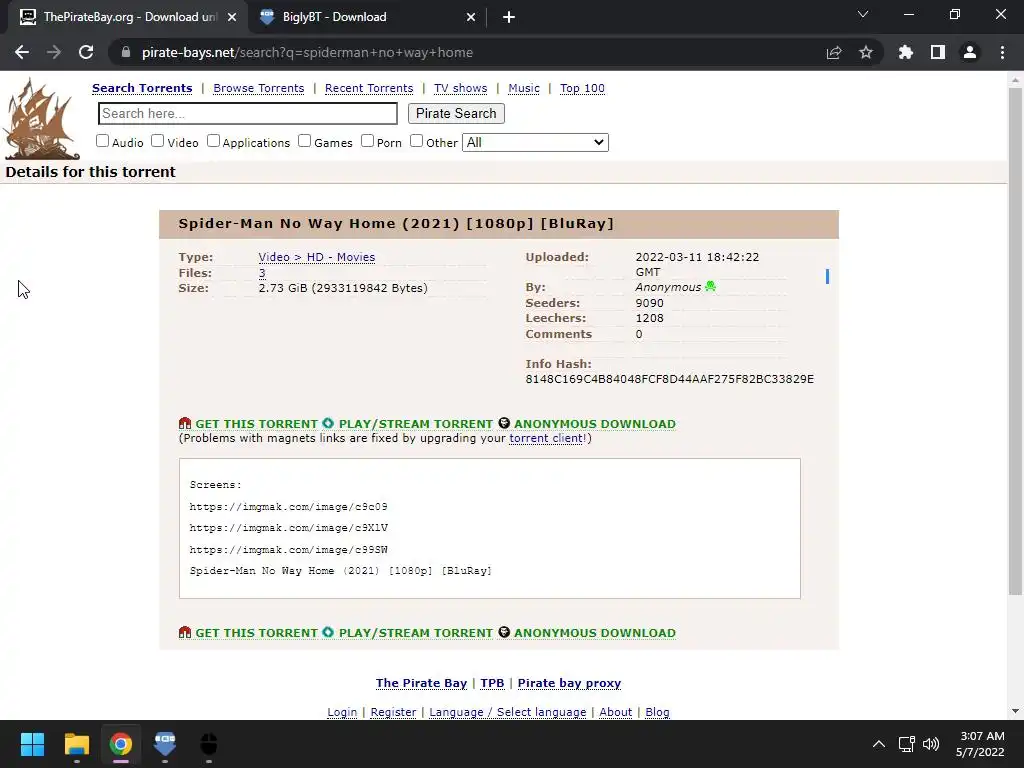Screen dimensions: 1024x768
Task: Click the Pirate Bay ship logo
Action: click(x=41, y=119)
